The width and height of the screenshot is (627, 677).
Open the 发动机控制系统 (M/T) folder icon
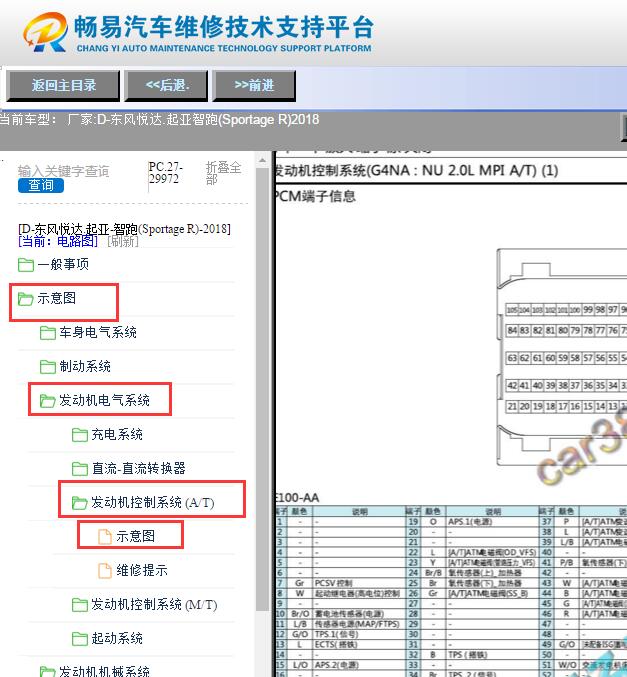[79, 604]
